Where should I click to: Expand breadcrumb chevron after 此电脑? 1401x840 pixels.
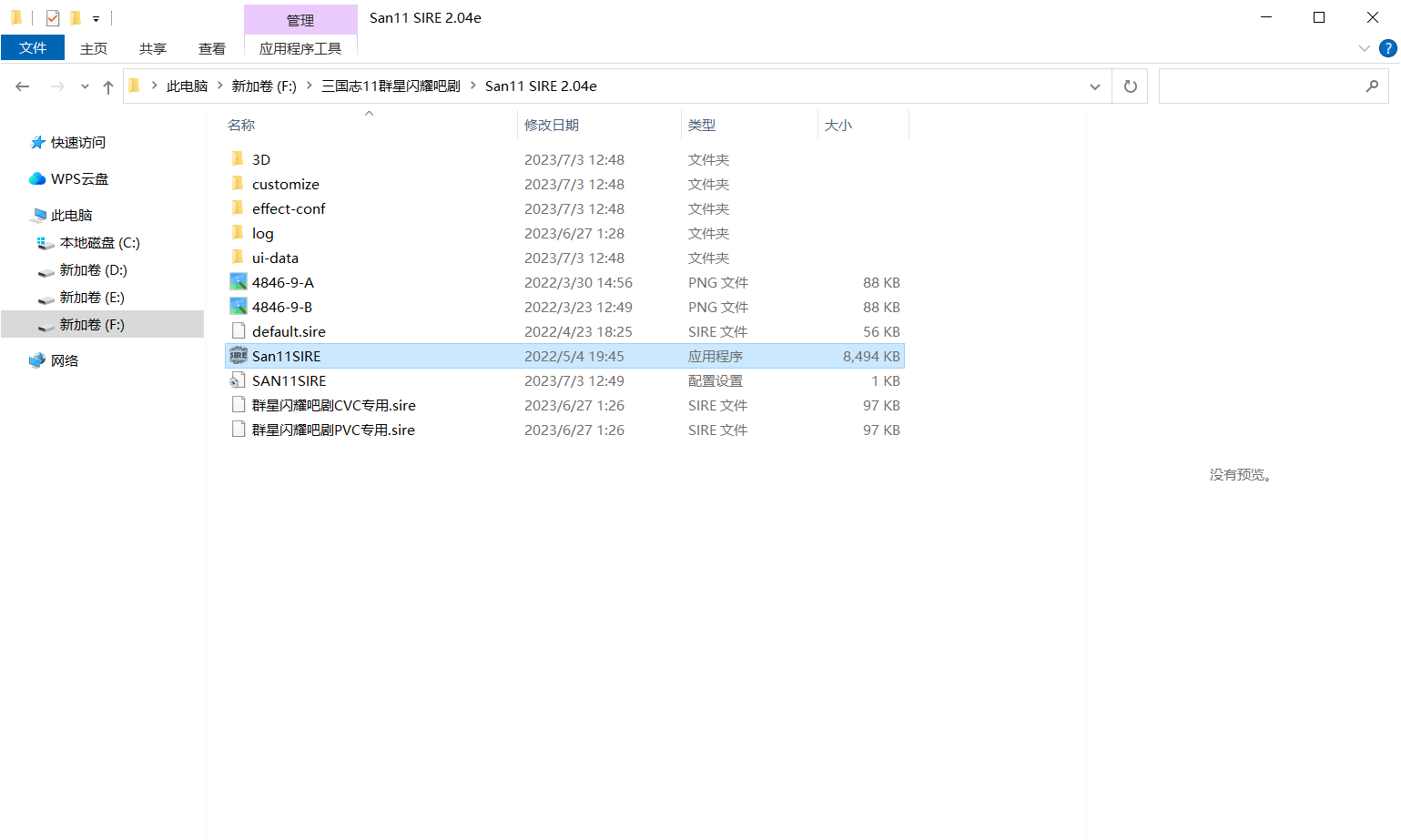220,86
